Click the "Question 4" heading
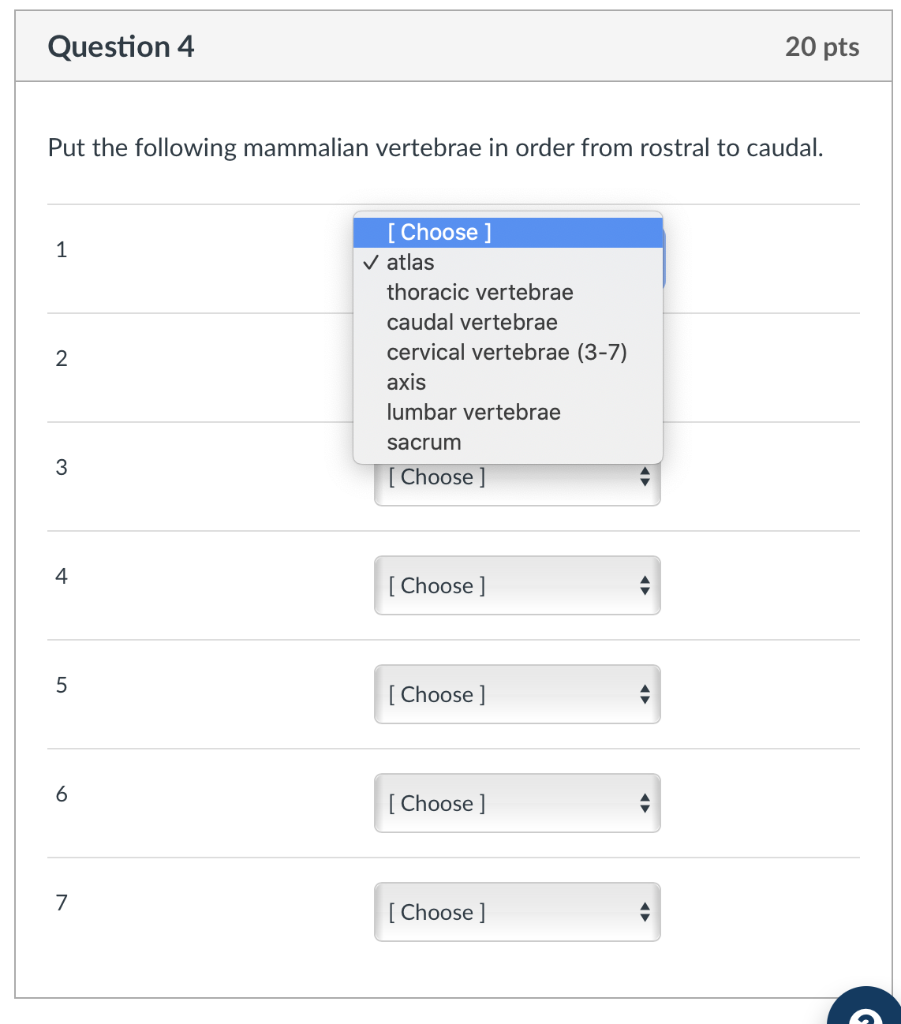The image size is (901, 1024). coord(121,47)
